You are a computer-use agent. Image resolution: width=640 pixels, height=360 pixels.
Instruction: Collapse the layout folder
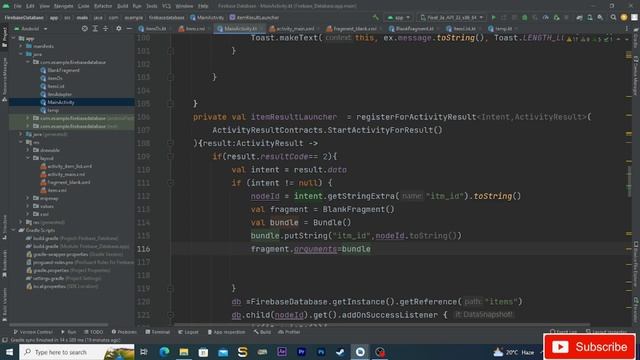click(28, 158)
